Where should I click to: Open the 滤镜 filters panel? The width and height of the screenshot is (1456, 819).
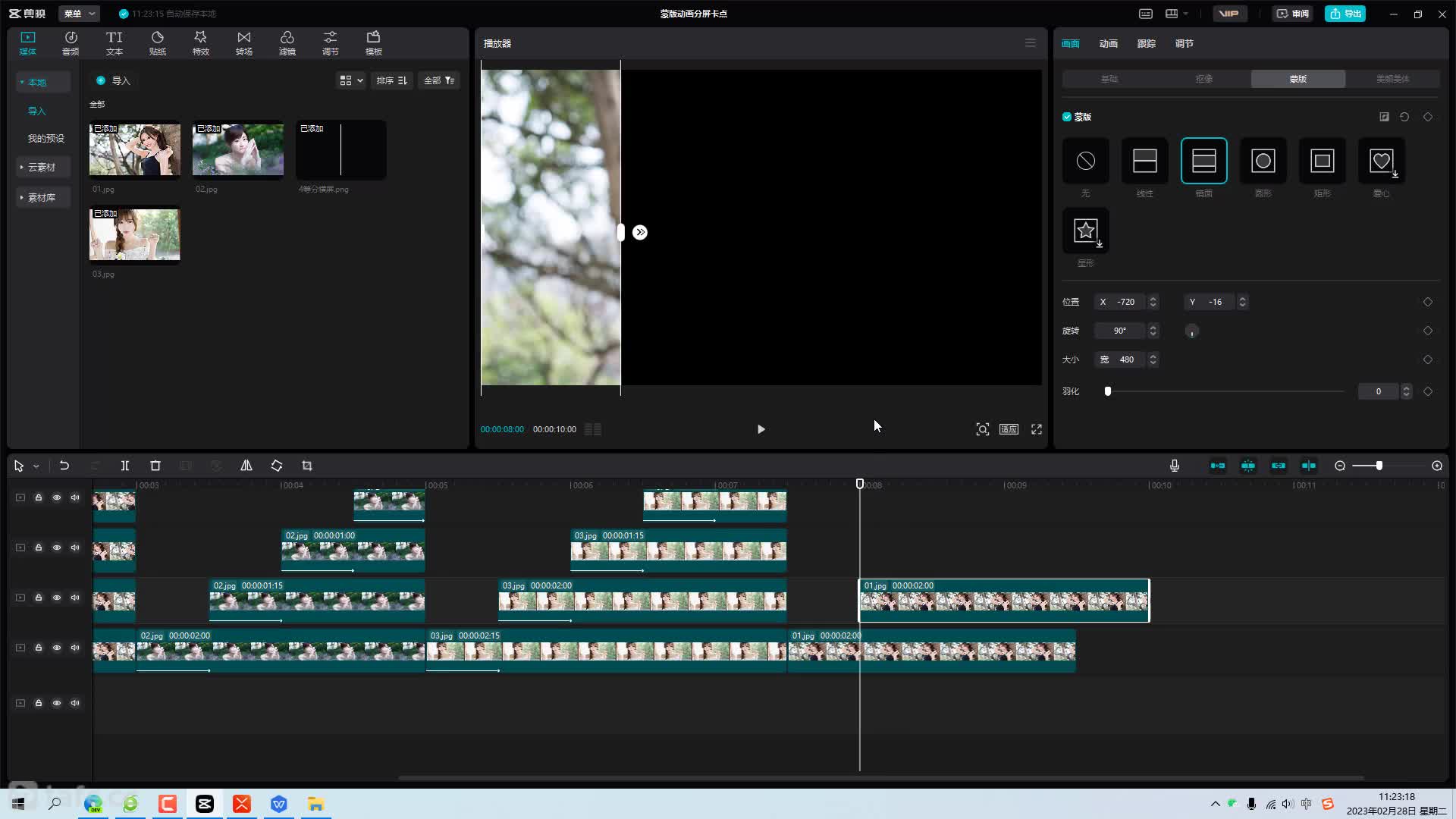[287, 43]
